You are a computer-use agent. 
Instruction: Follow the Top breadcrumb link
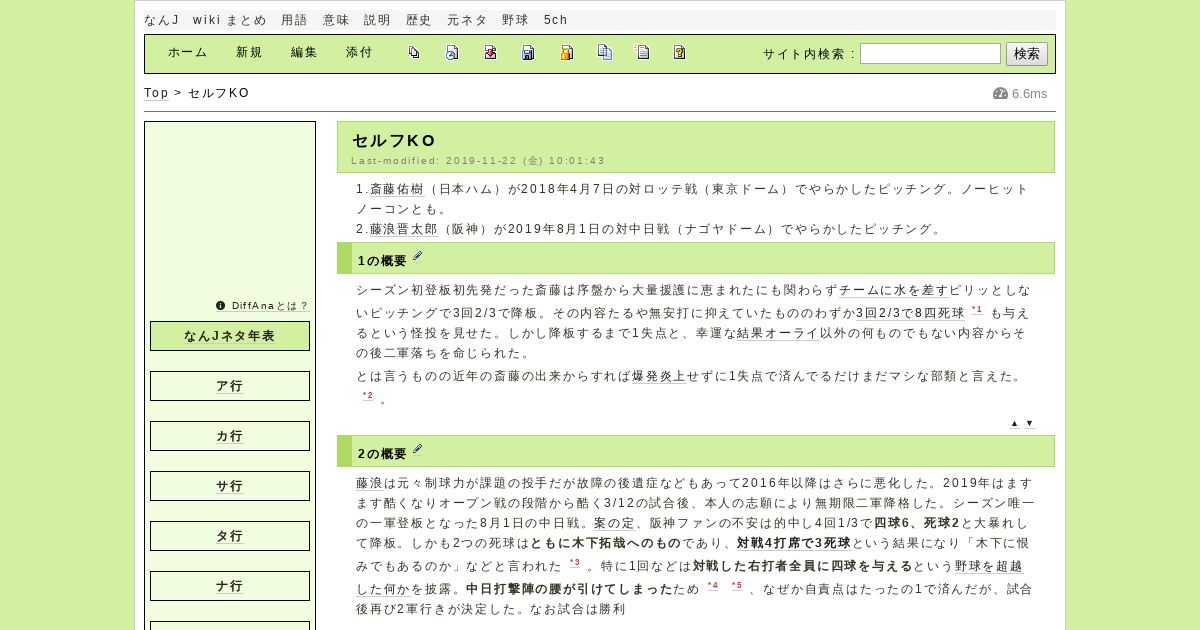(156, 93)
